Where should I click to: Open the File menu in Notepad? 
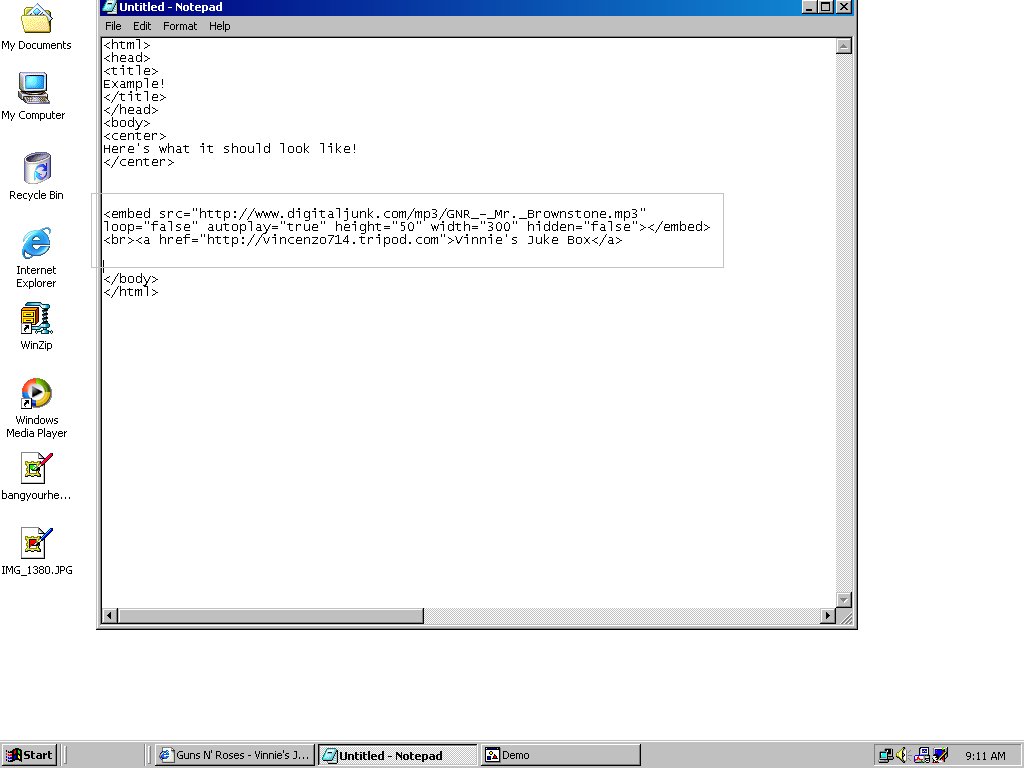(113, 26)
